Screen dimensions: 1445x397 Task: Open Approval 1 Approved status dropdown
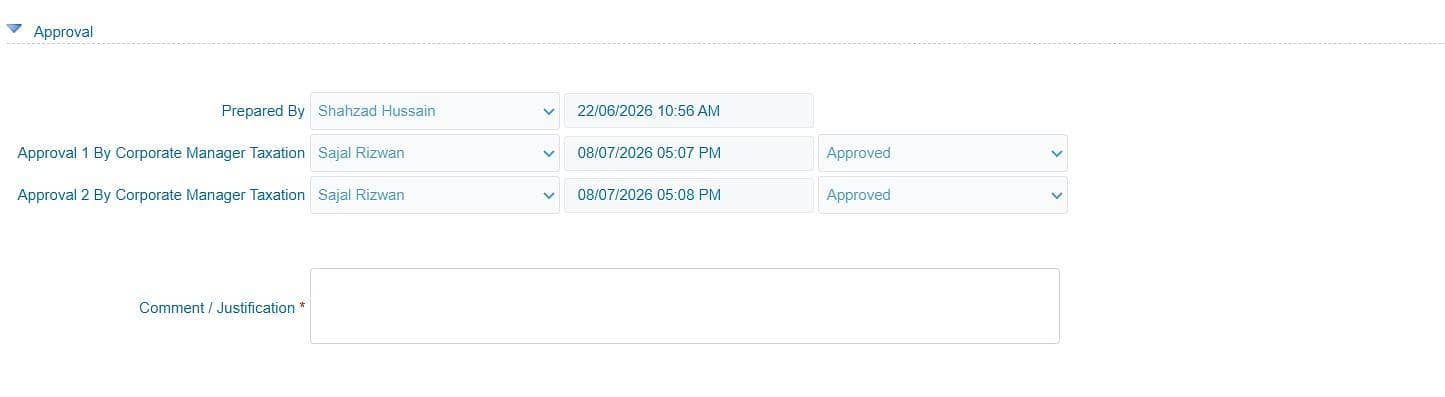pyautogui.click(x=943, y=153)
